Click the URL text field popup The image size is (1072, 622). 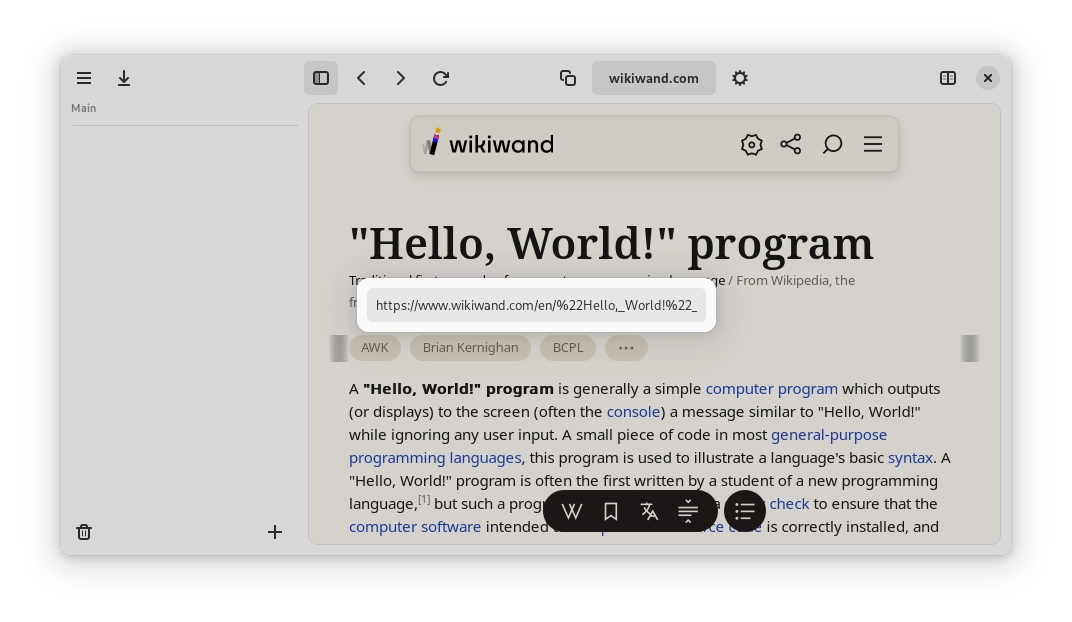[x=536, y=305]
